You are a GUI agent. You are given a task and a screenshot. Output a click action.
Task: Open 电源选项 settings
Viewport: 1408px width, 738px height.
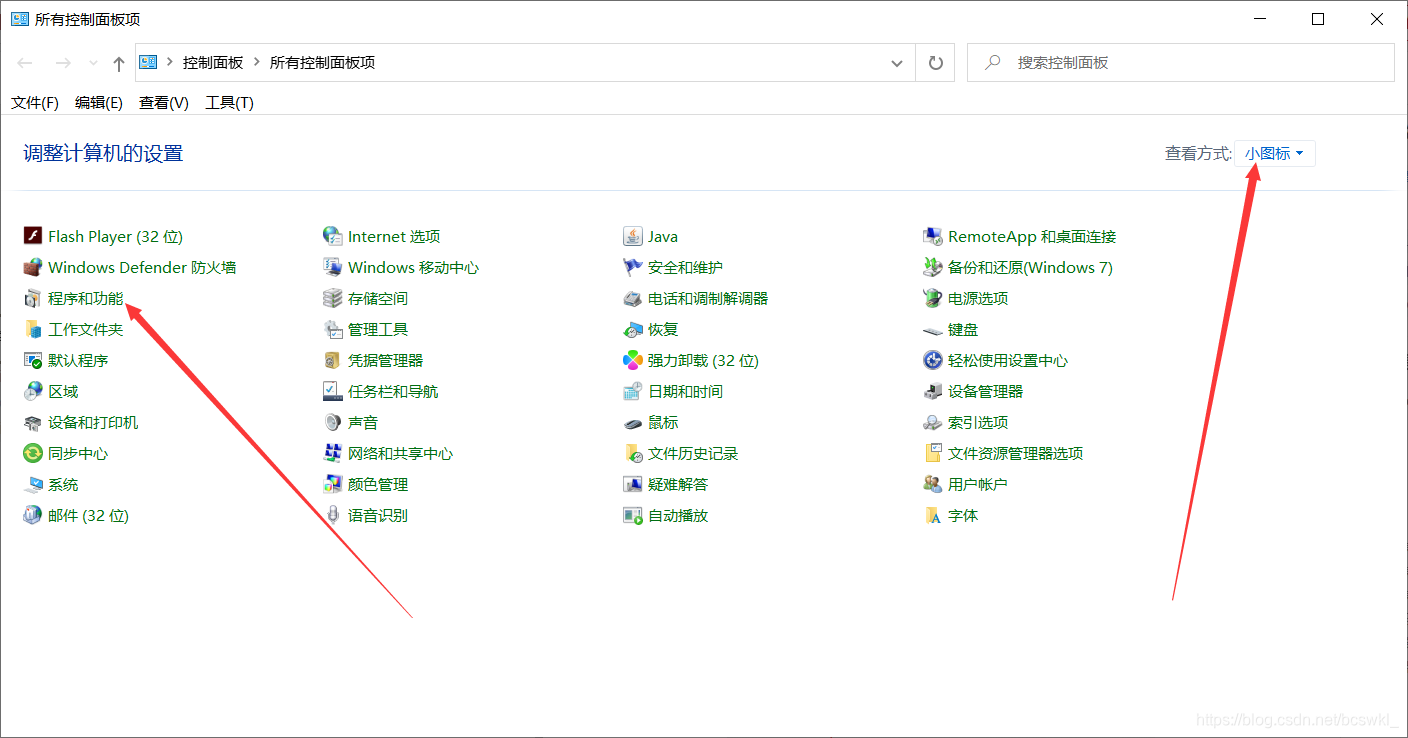click(976, 298)
